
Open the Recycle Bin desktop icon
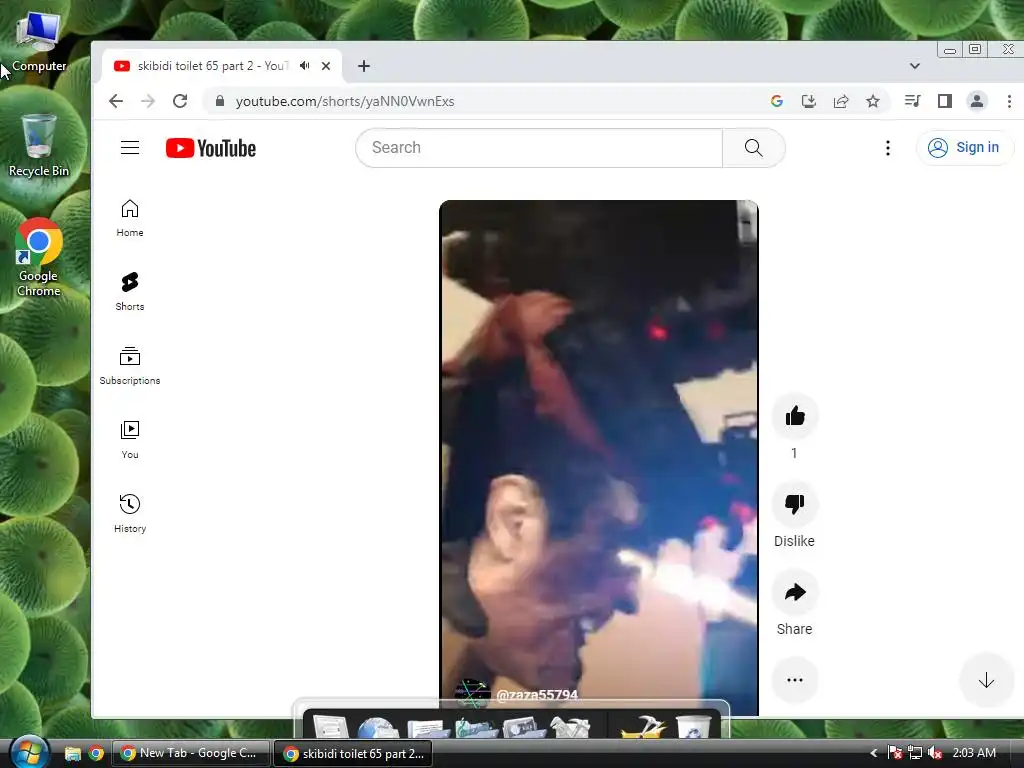39,146
